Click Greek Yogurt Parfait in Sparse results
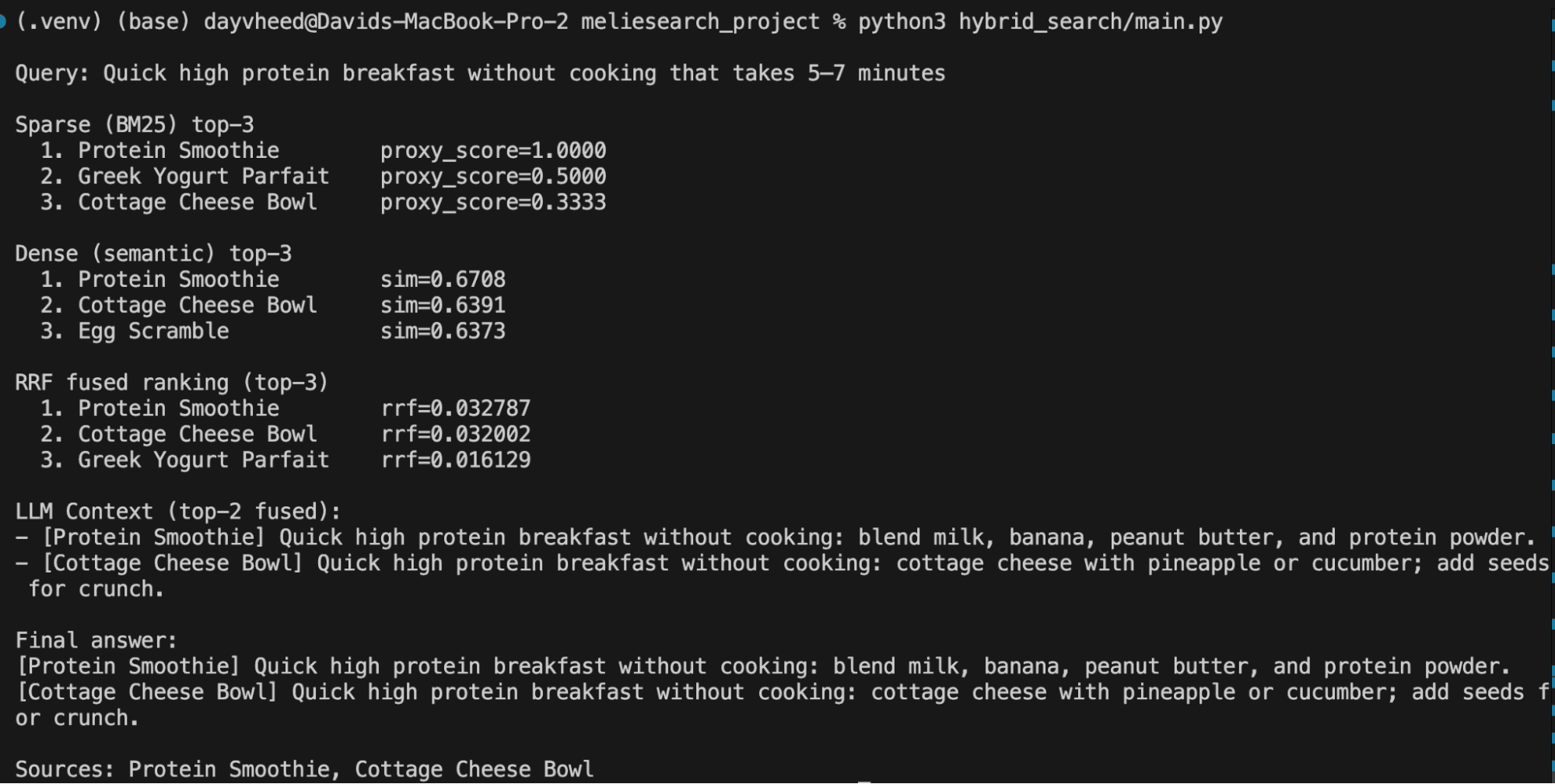The height and width of the screenshot is (784, 1555). click(x=203, y=177)
